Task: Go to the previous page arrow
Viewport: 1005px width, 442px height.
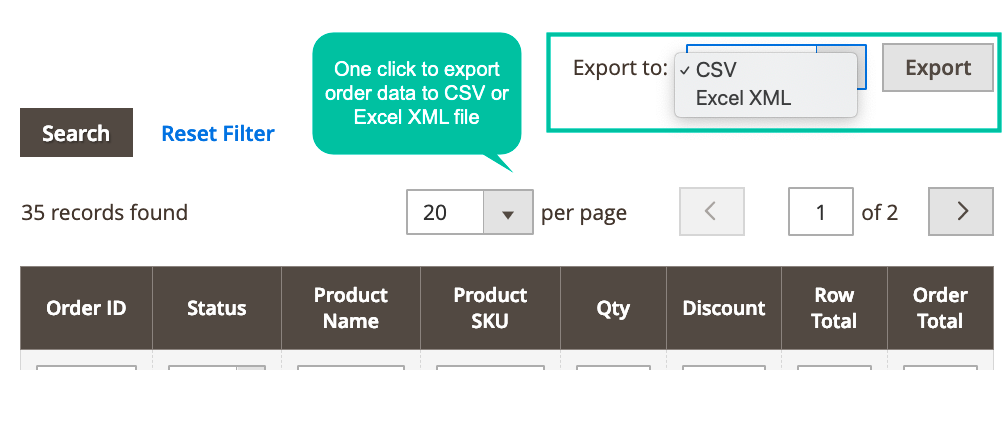Action: coord(712,211)
